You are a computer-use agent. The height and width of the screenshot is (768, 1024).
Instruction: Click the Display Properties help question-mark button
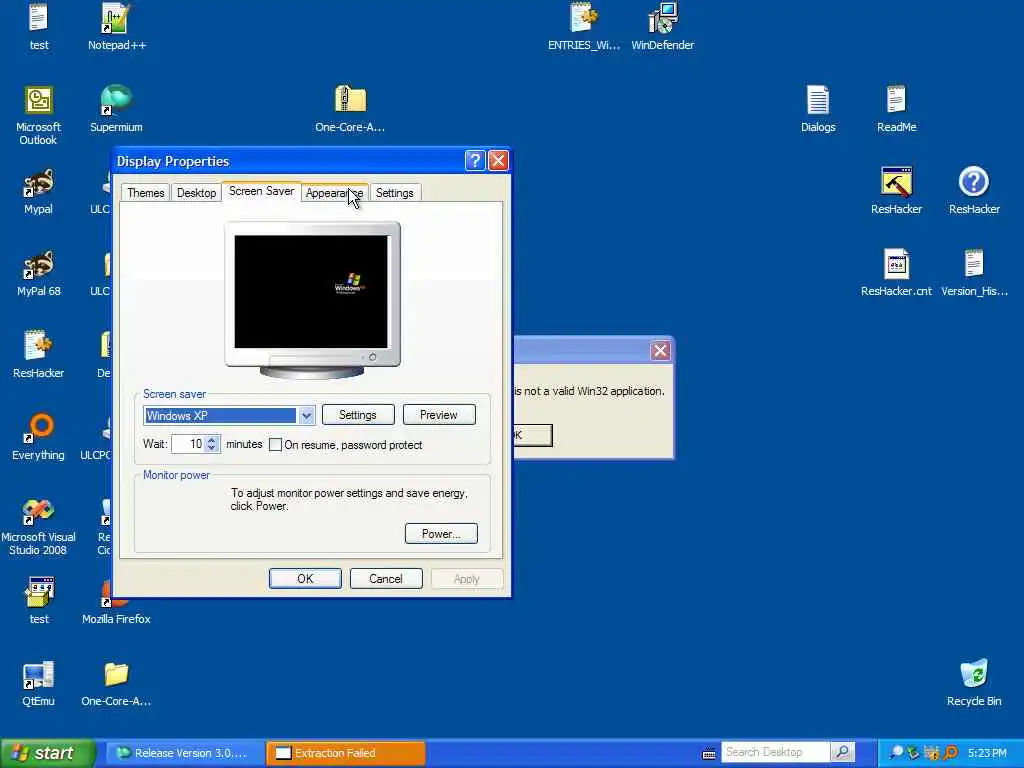(475, 161)
